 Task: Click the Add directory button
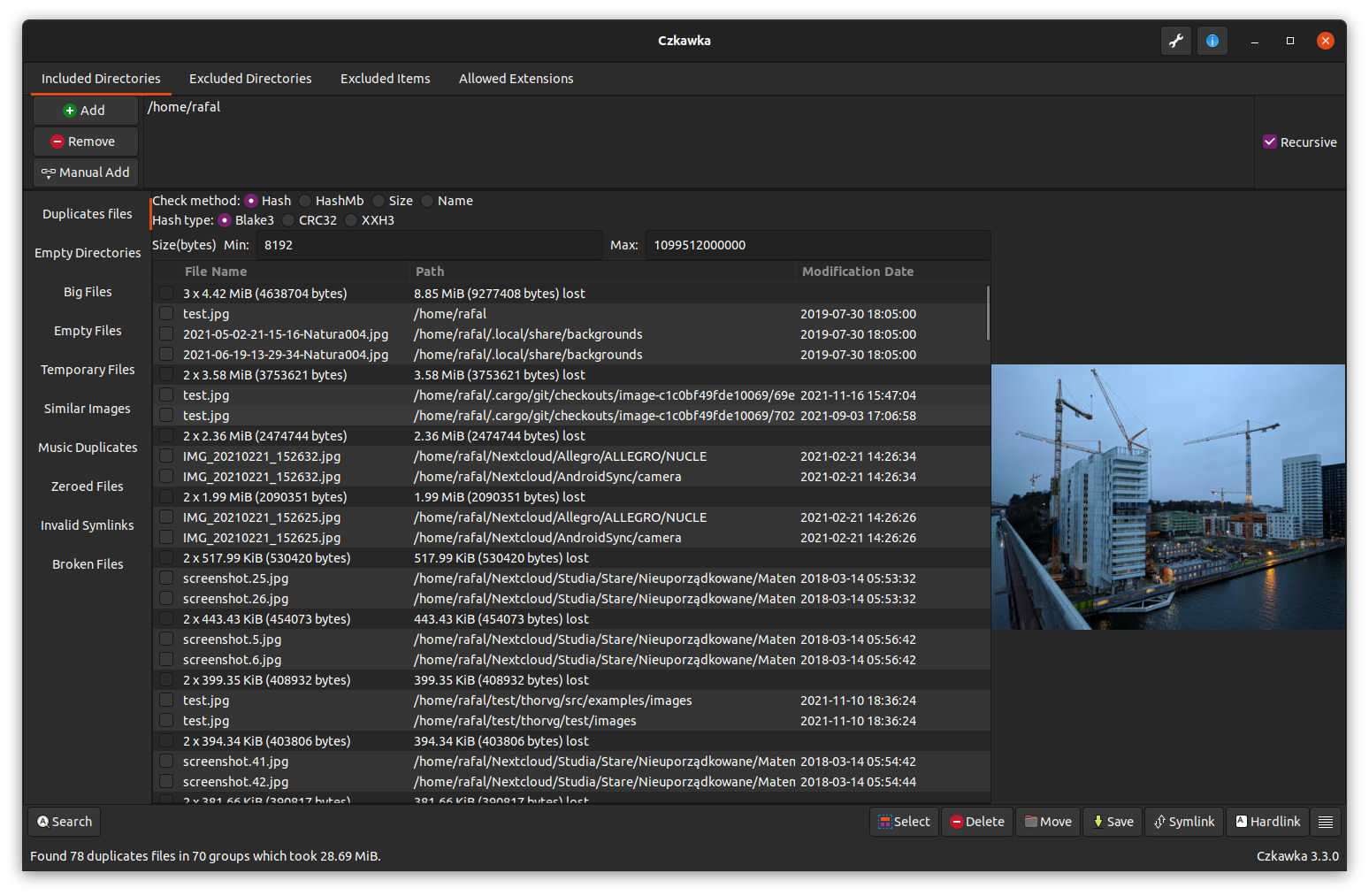tap(85, 111)
